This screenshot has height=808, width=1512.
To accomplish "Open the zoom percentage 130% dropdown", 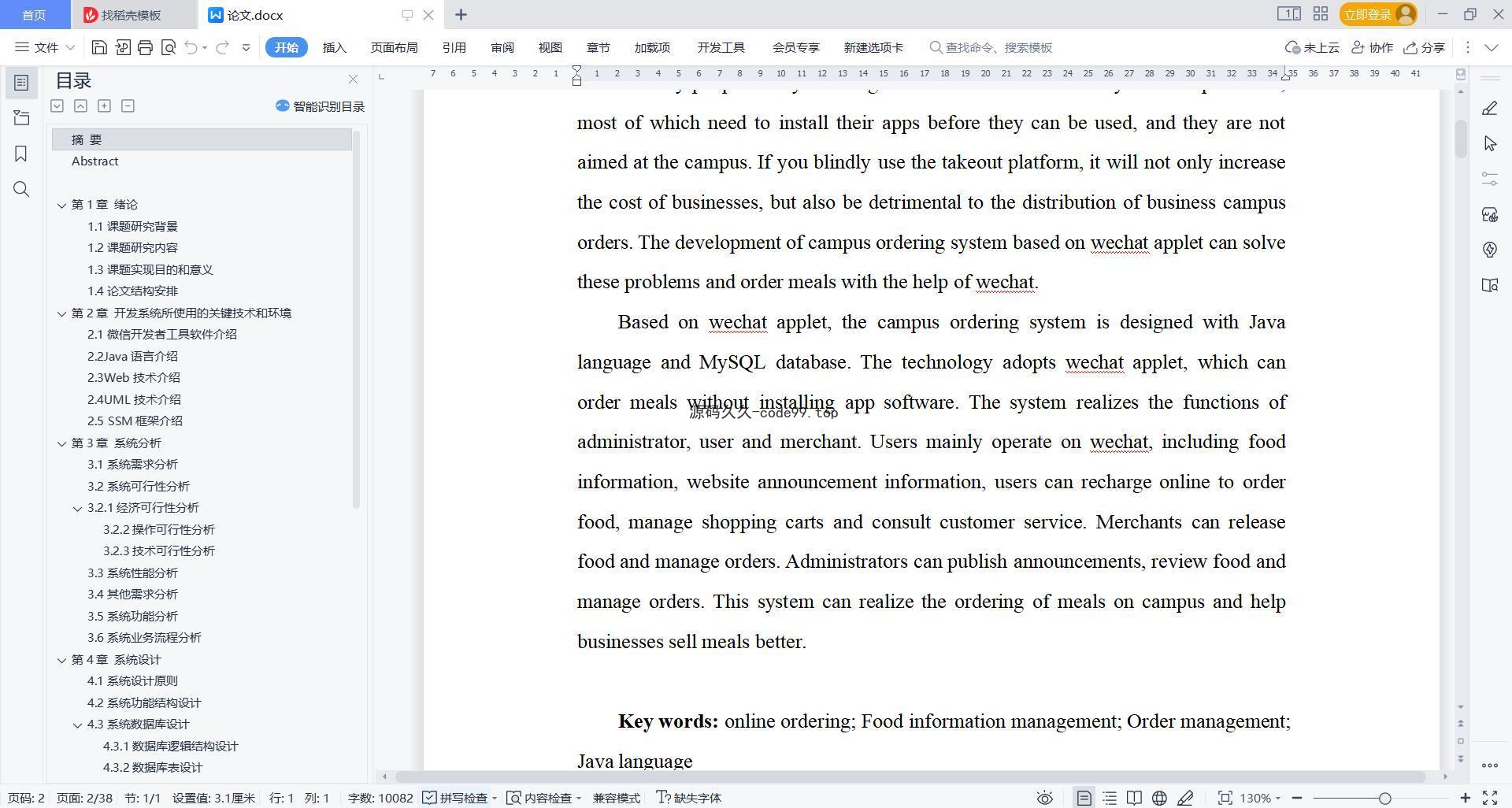I will coord(1260,798).
